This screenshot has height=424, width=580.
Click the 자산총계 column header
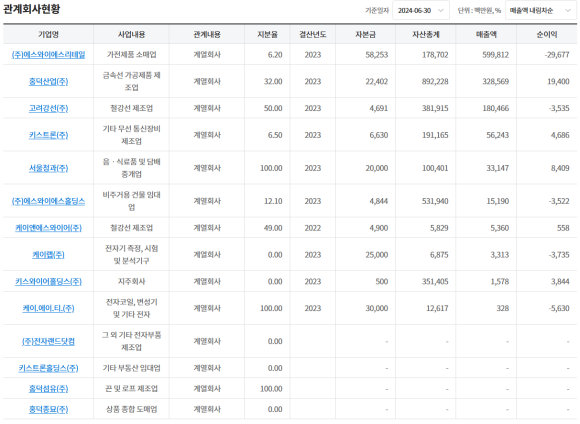[x=426, y=34]
